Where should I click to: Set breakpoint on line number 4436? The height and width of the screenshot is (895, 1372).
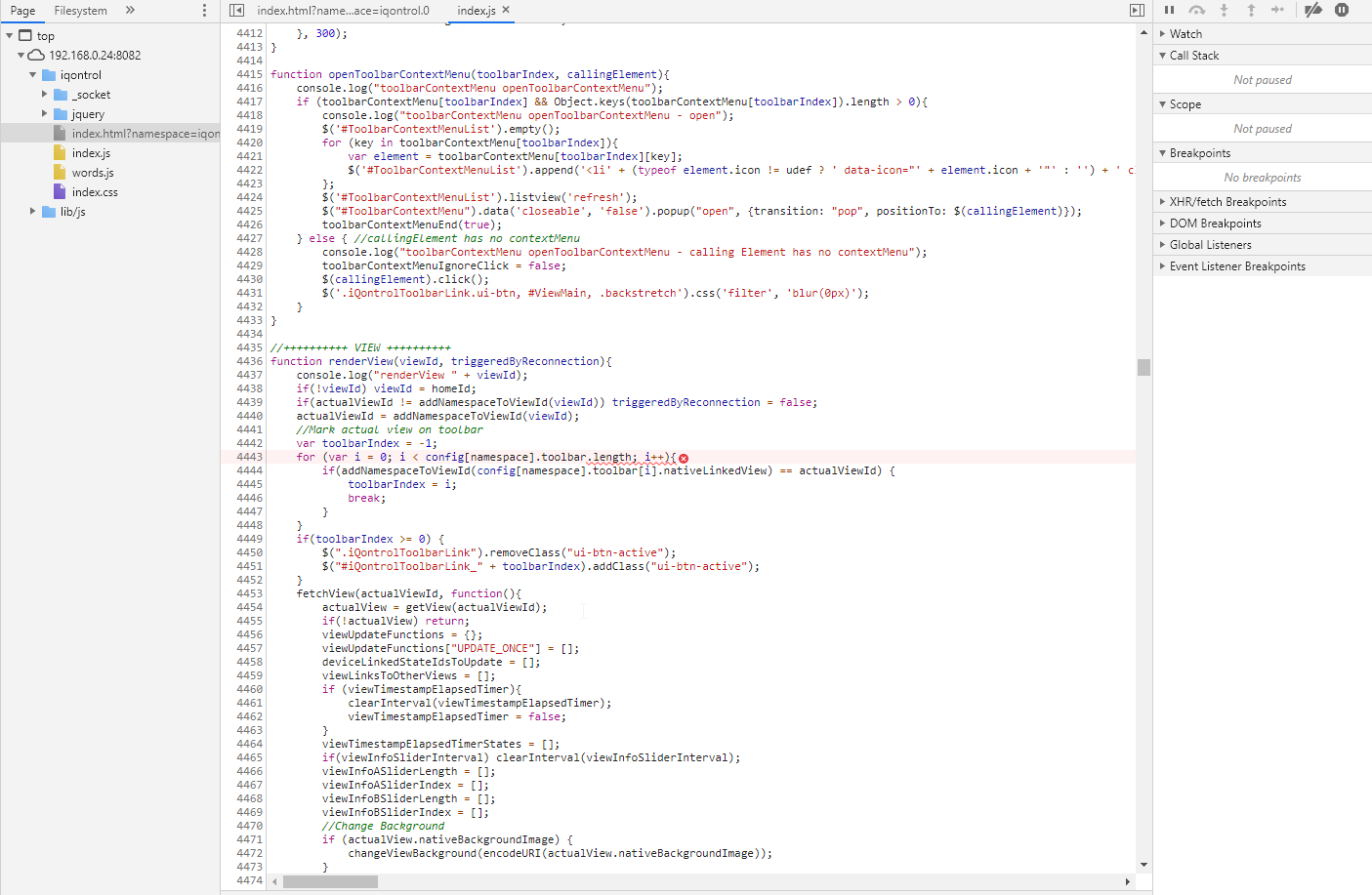(249, 361)
